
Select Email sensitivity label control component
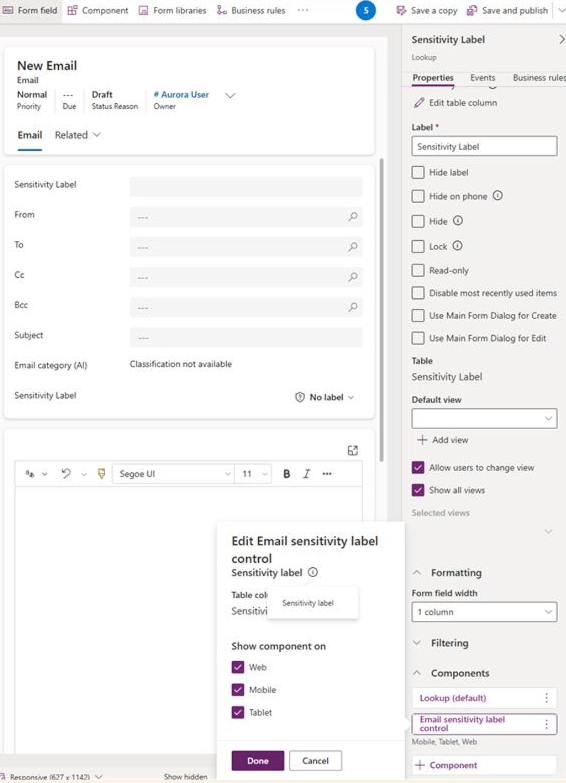tap(462, 724)
